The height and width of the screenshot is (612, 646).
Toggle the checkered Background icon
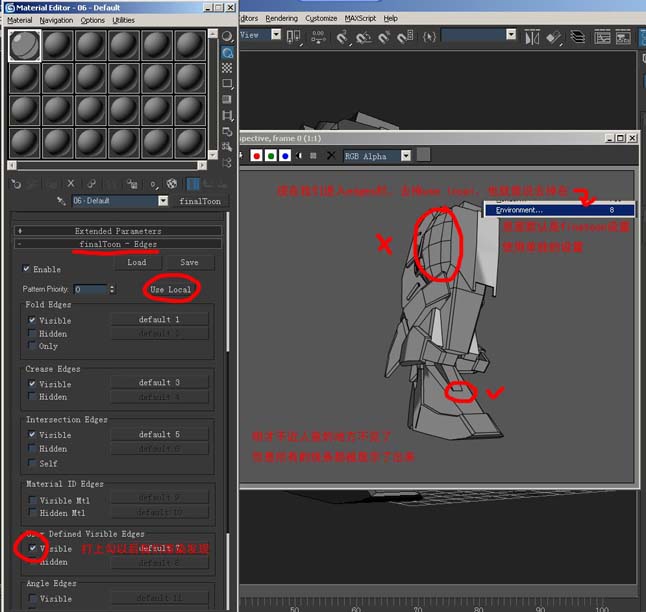point(227,68)
